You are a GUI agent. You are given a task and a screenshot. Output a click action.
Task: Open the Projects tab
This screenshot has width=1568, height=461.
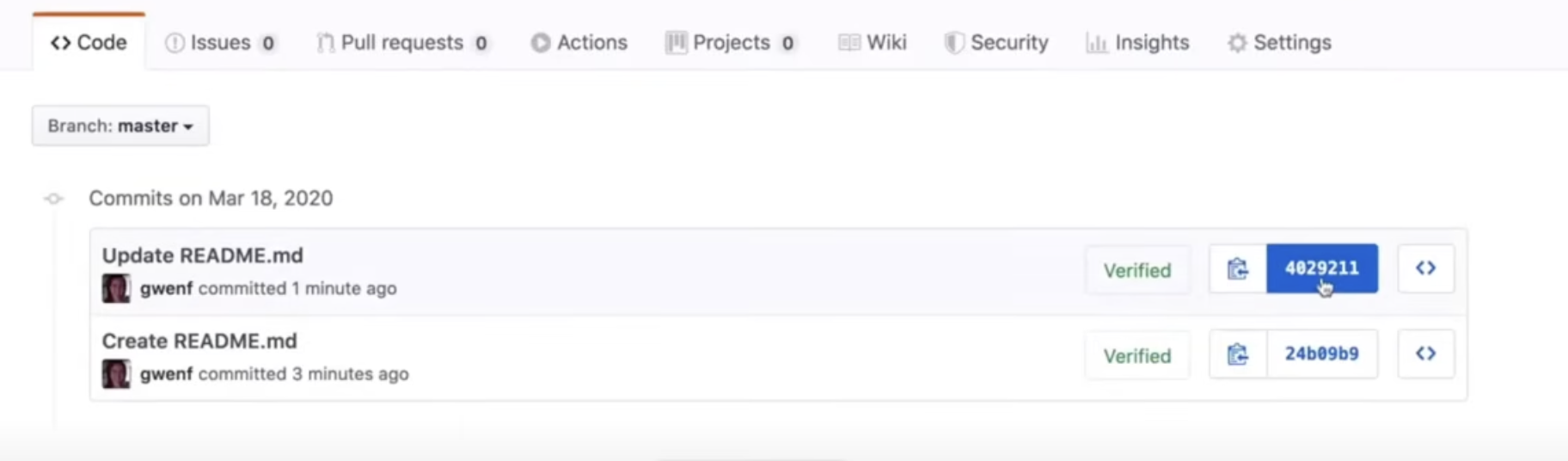pos(730,42)
